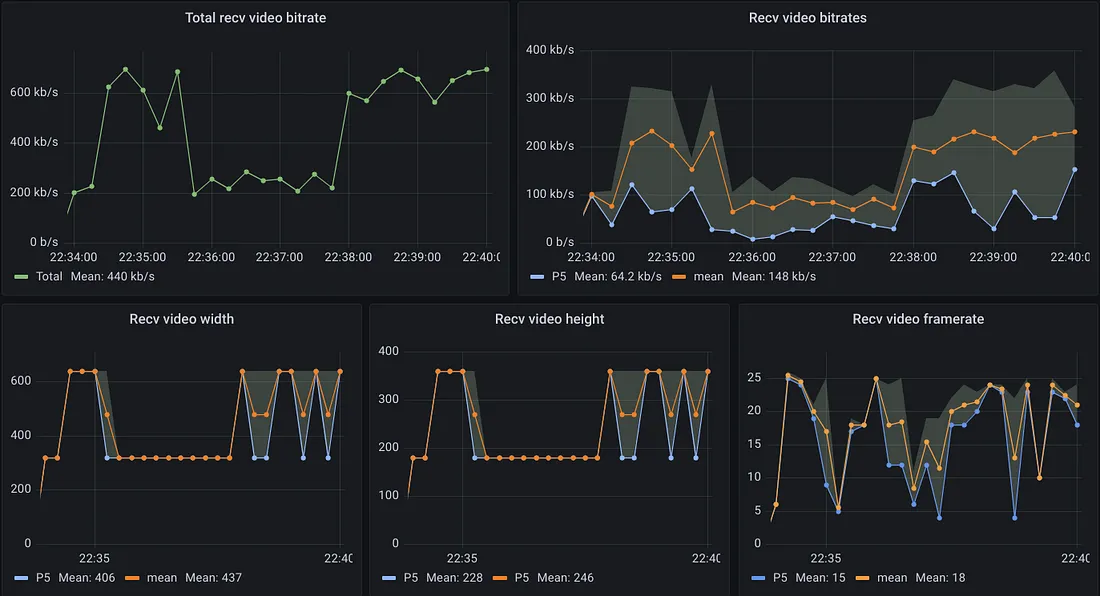
Task: Select the last green data point in Total bitrate
Action: click(486, 69)
